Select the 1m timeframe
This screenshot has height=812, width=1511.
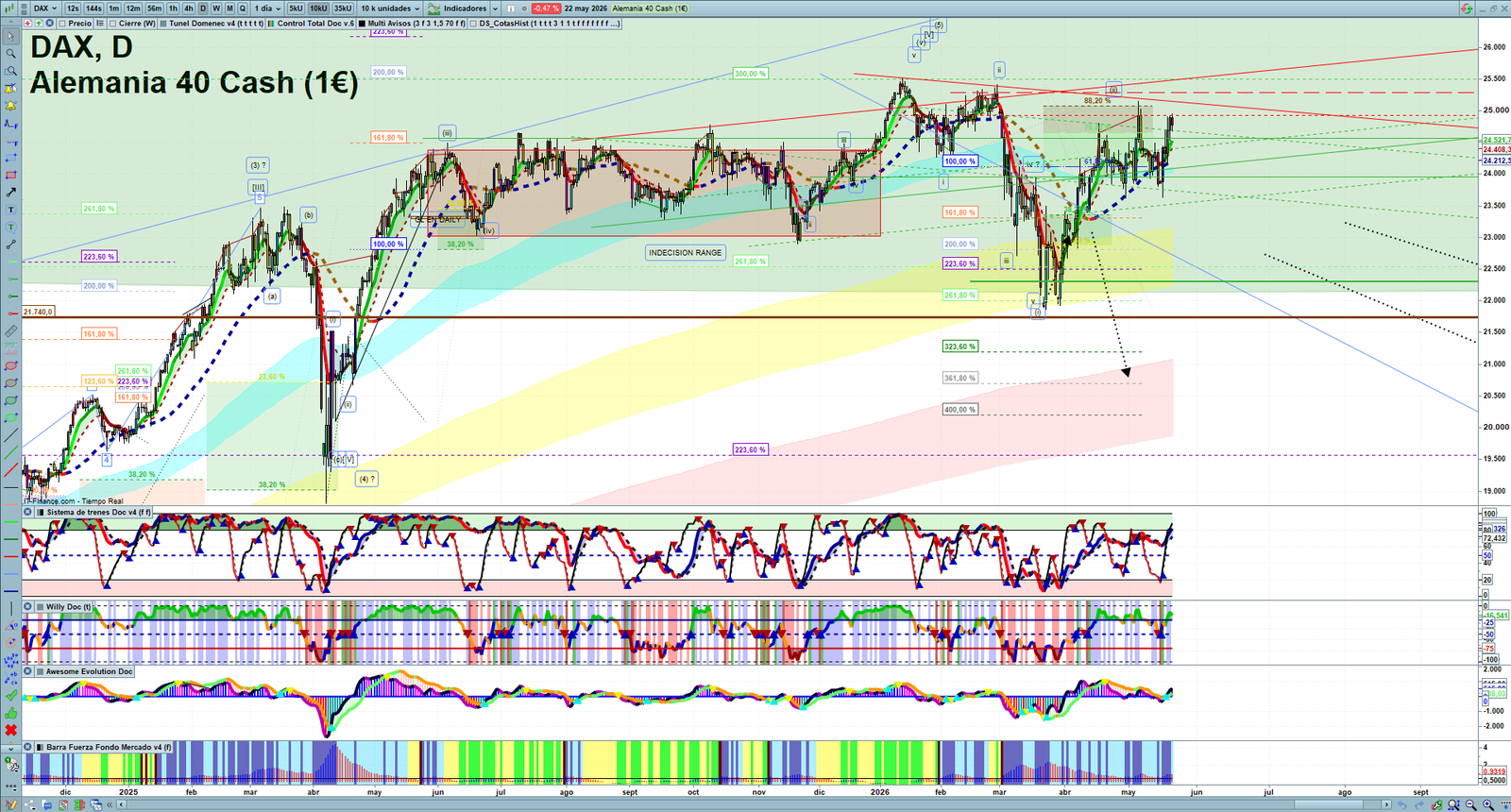pyautogui.click(x=113, y=8)
